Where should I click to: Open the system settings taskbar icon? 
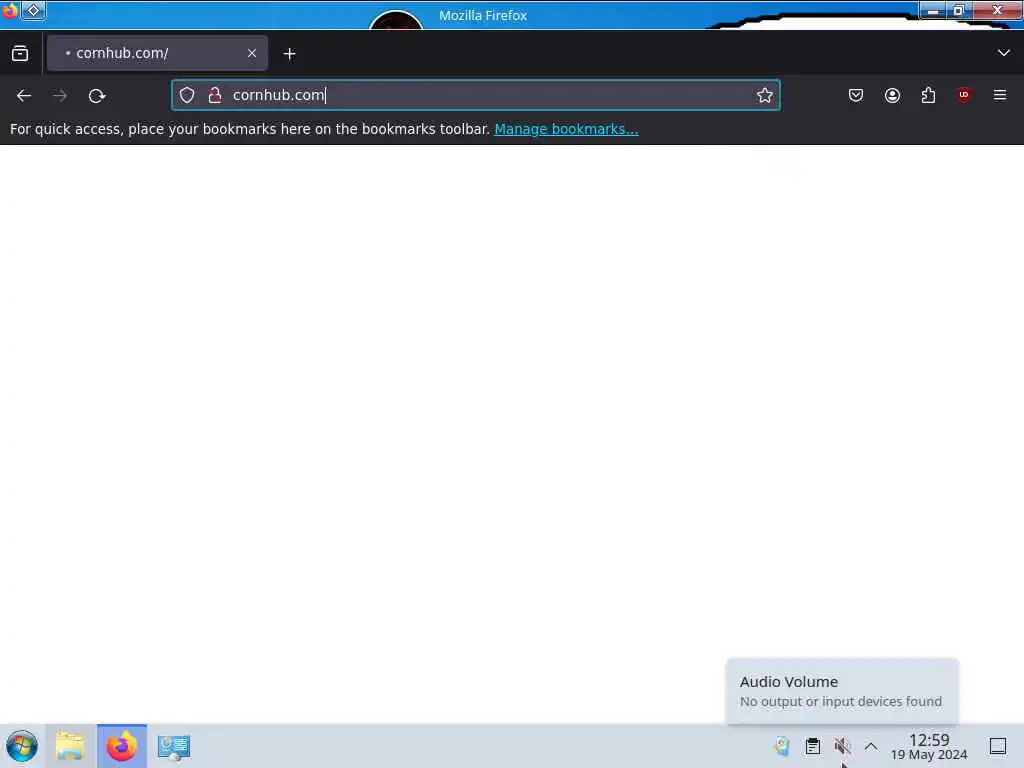[174, 746]
